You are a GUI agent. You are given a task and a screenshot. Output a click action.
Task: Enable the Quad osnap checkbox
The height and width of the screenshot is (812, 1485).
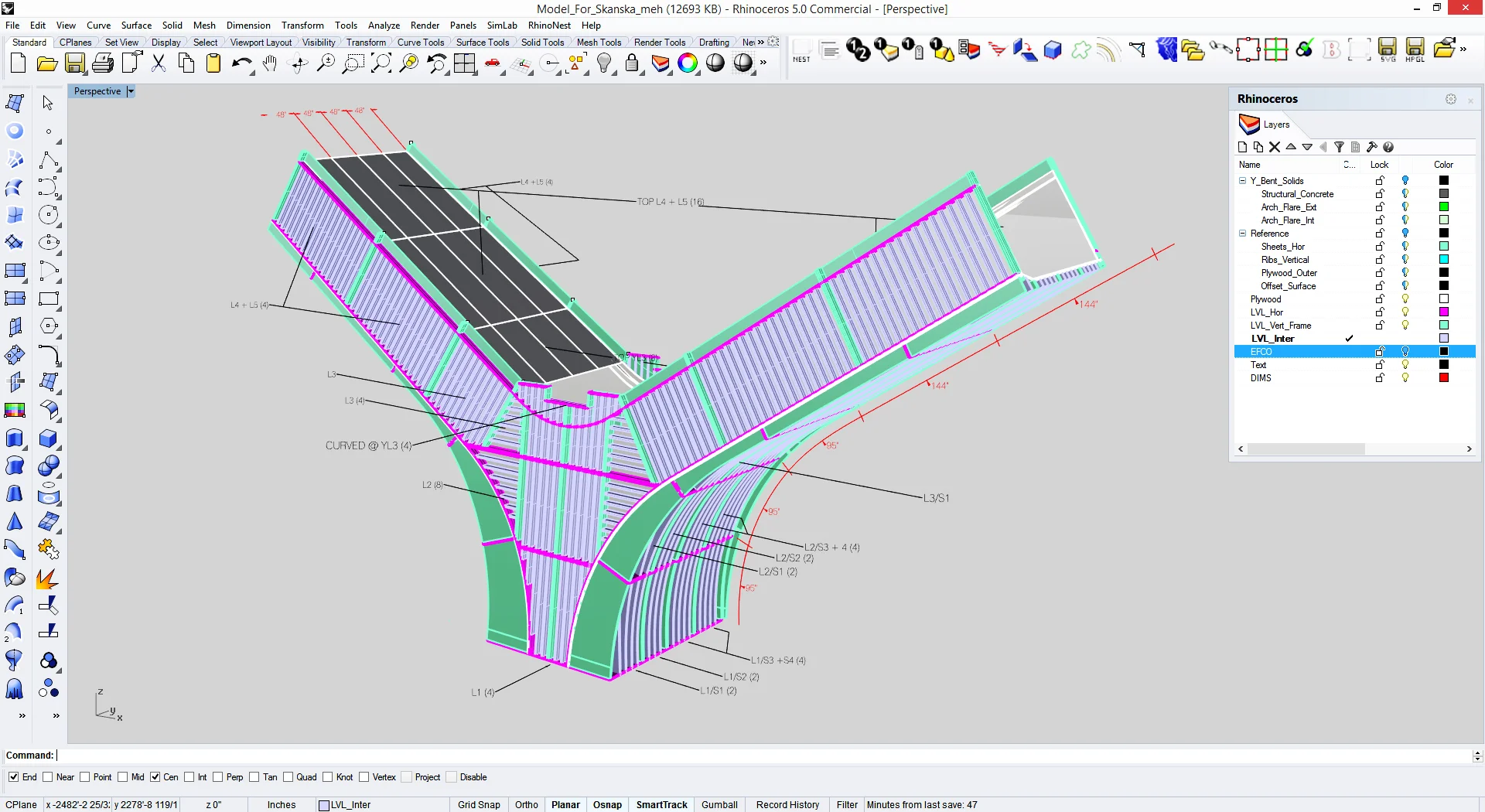pos(288,777)
